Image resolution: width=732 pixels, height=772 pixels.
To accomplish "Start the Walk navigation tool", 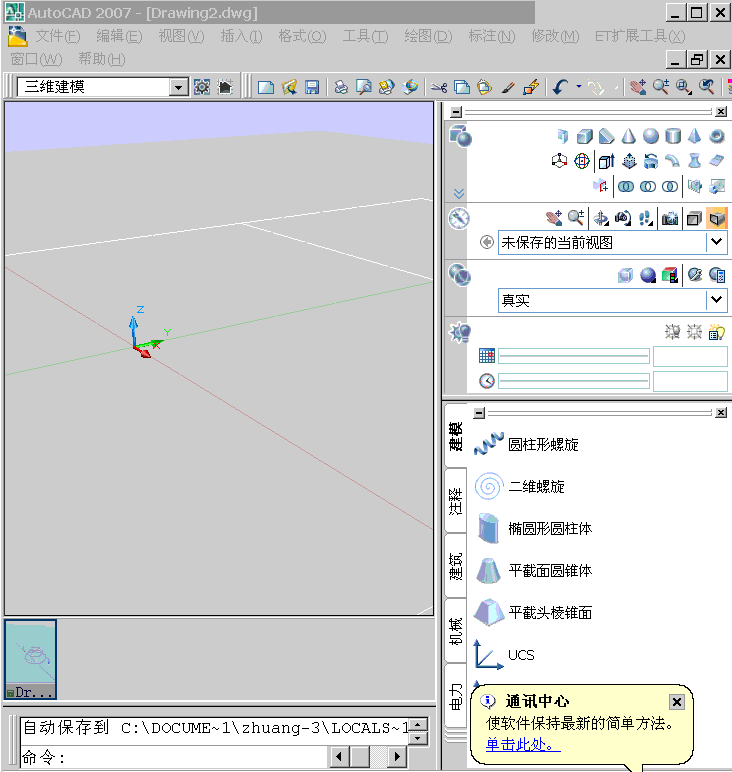I will click(645, 218).
